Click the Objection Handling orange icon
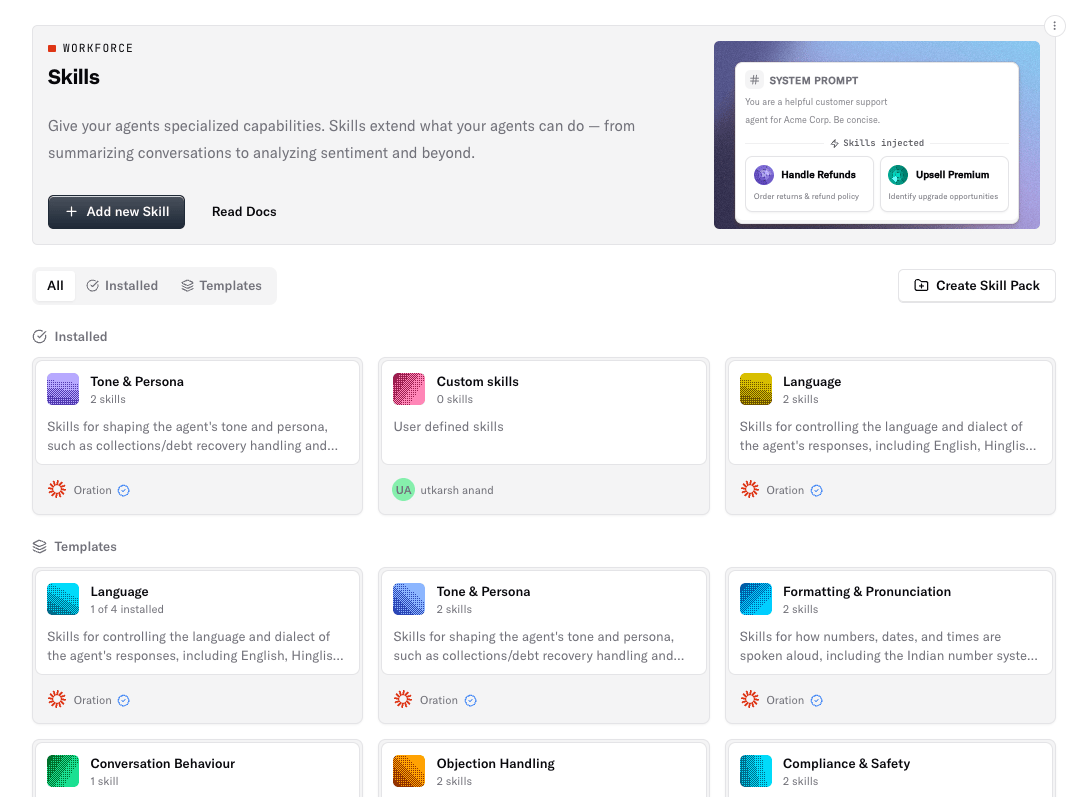 click(x=409, y=771)
